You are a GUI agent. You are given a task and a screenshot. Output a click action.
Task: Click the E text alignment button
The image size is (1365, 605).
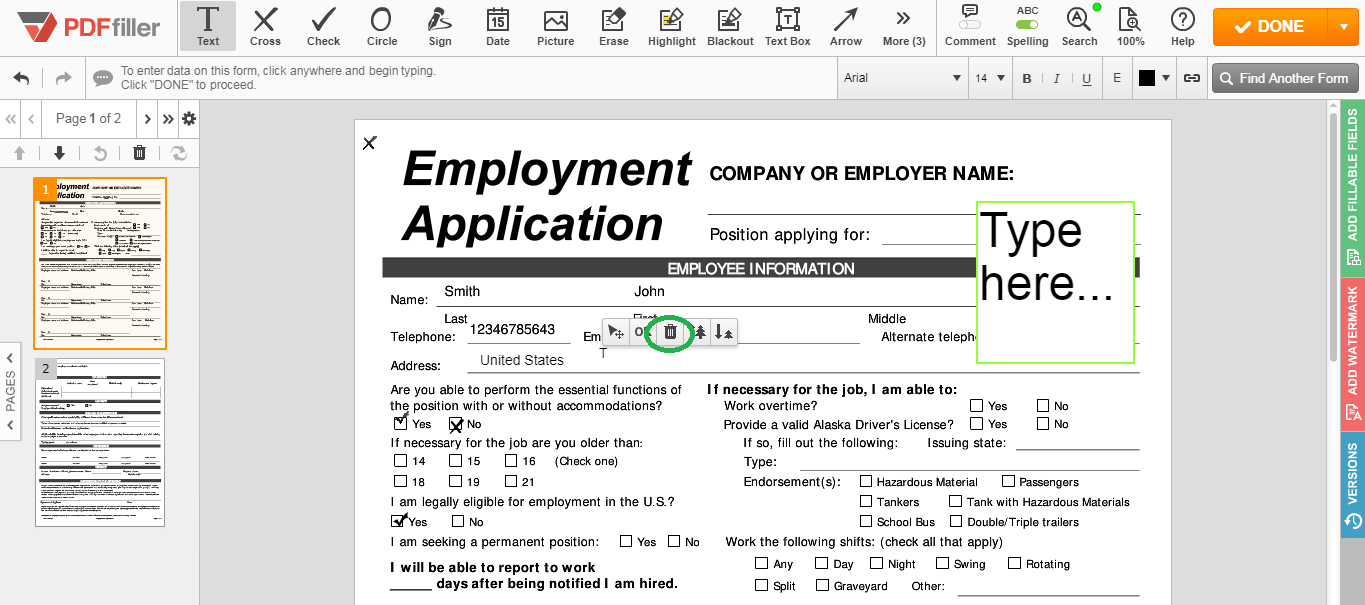point(1117,78)
